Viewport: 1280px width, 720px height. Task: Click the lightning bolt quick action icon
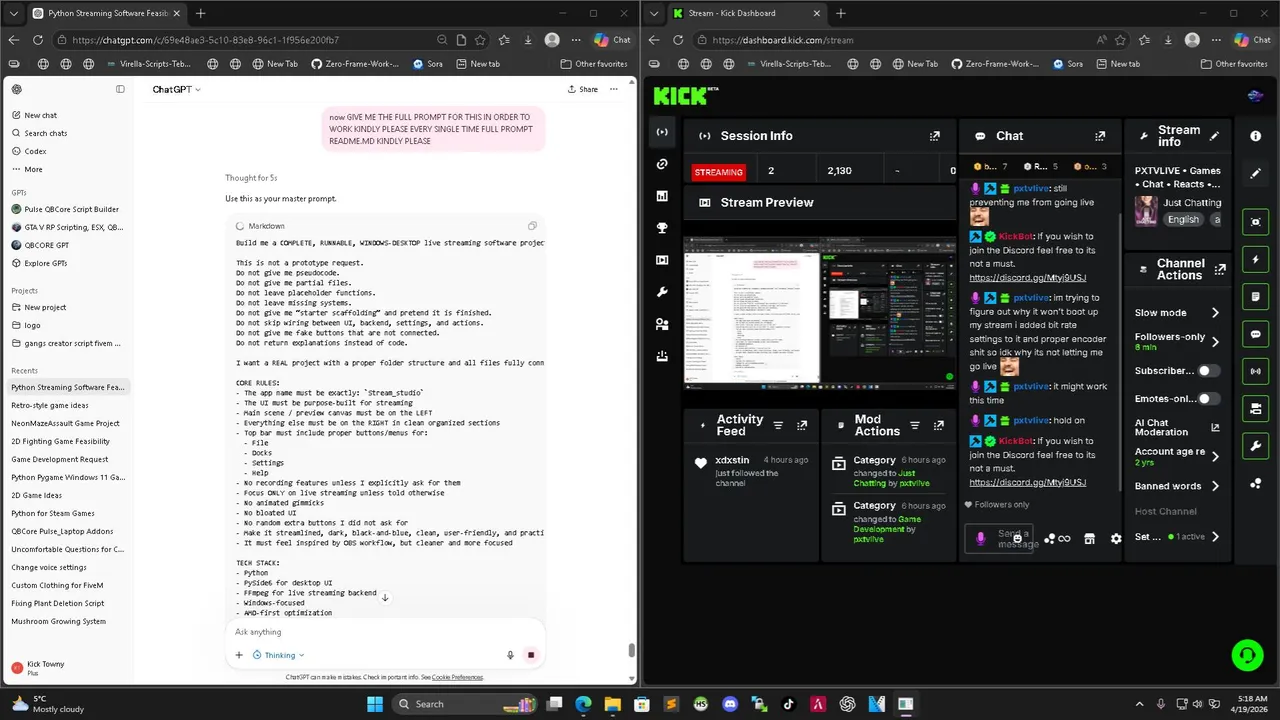point(1255,260)
